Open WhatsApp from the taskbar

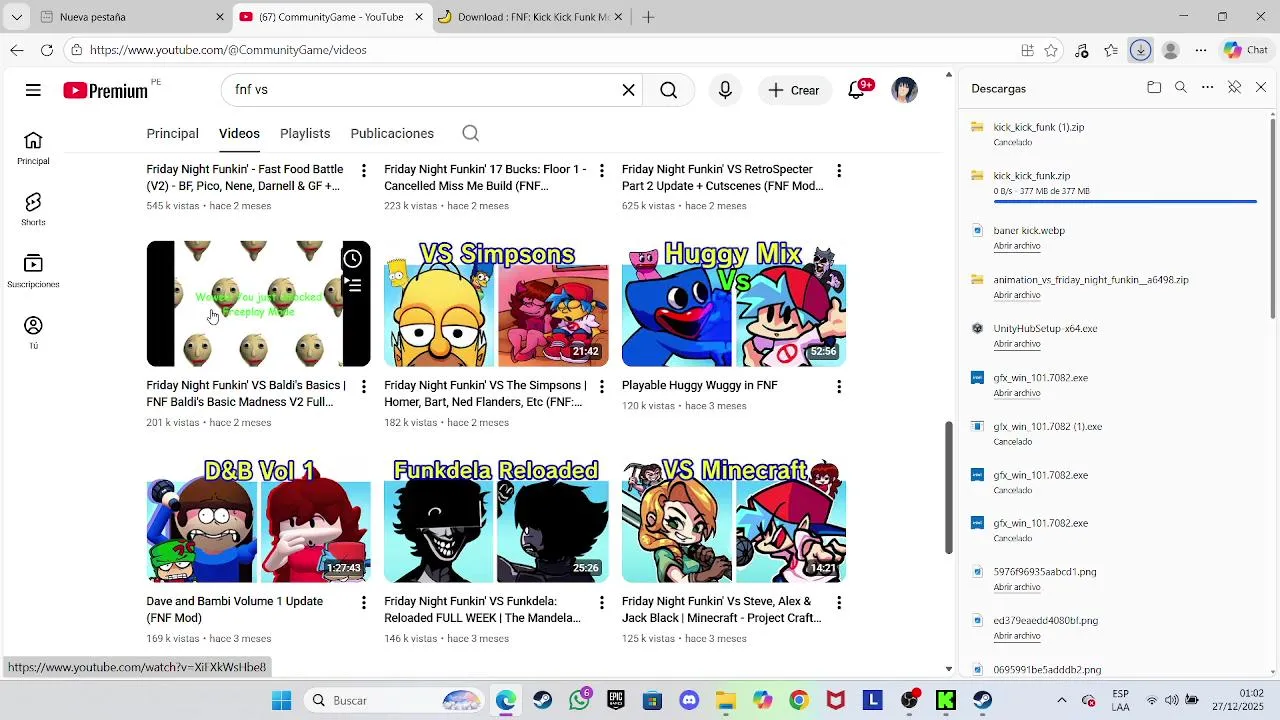point(580,700)
